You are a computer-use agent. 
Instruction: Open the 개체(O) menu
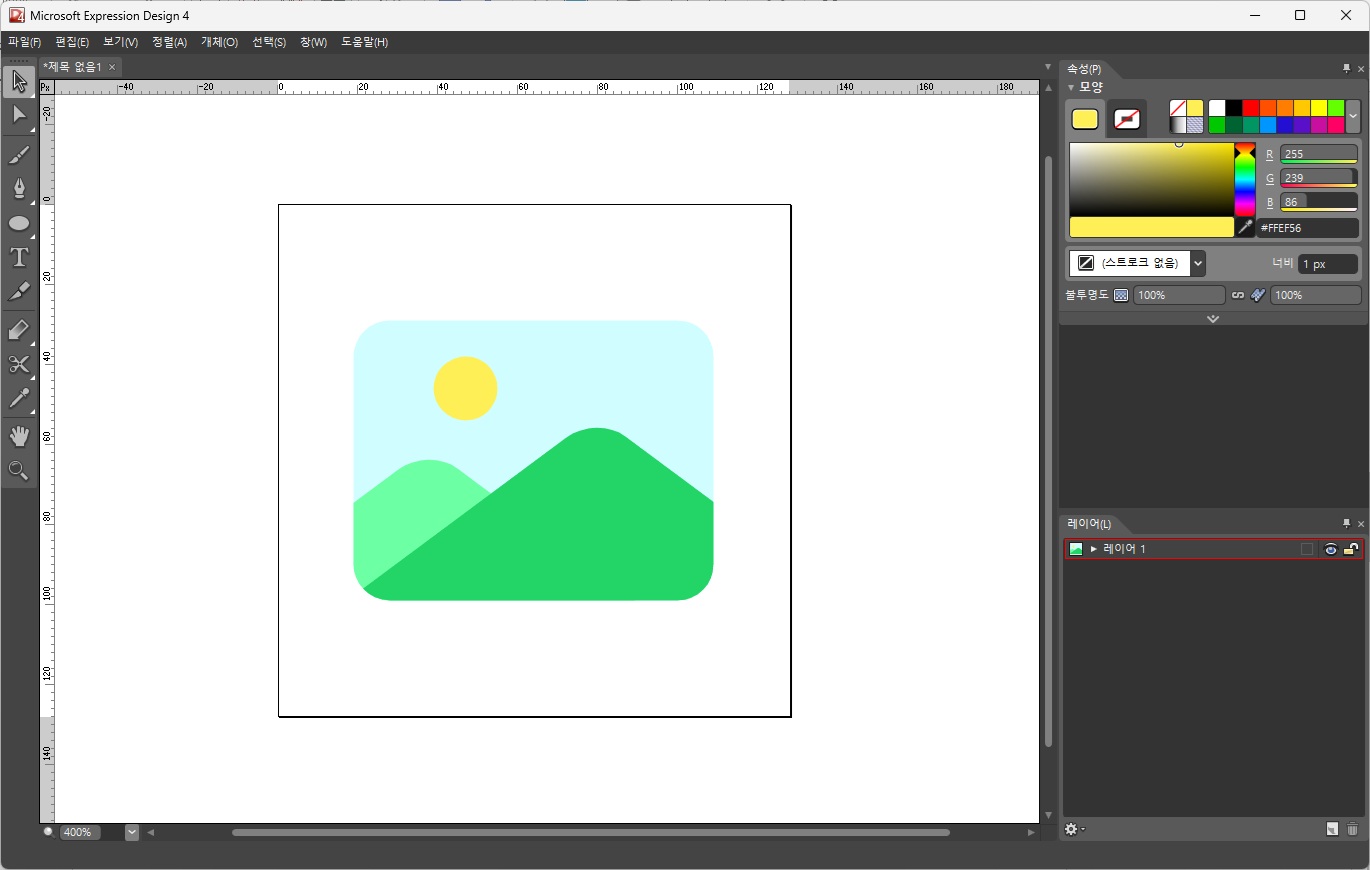(219, 42)
